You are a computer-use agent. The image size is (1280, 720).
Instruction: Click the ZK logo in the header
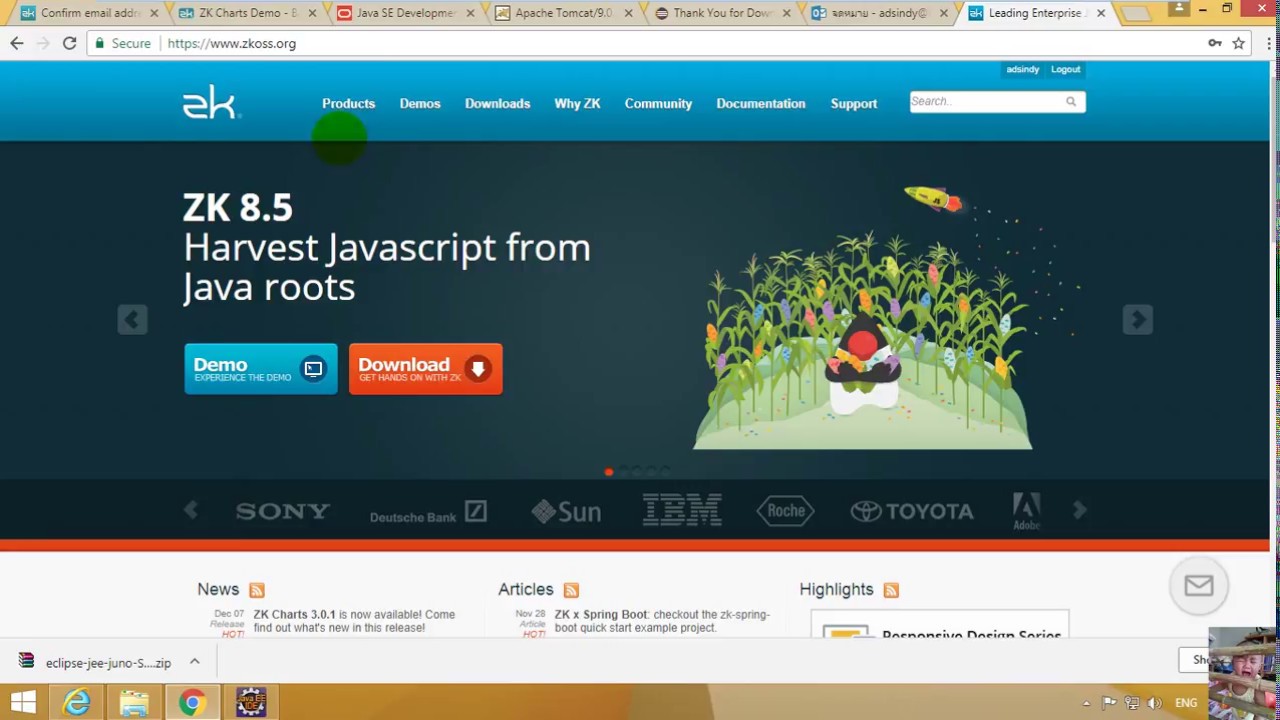coord(211,103)
